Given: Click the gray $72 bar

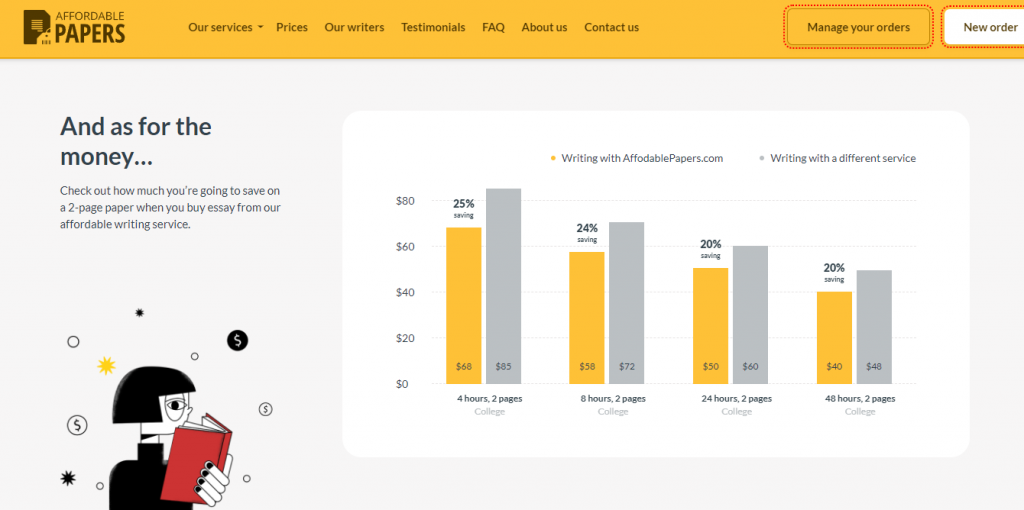Looking at the screenshot, I should 627,303.
